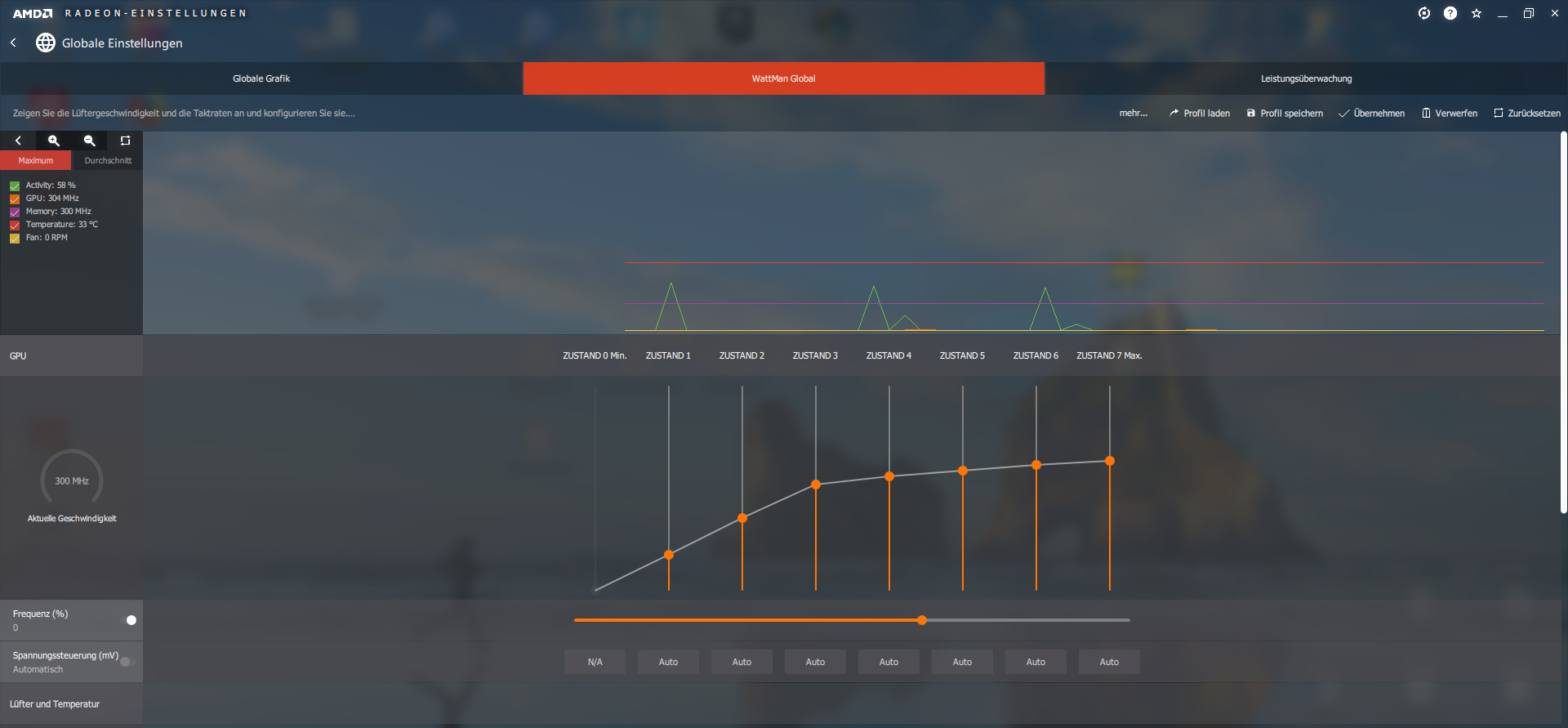Toggle the Fan 0 RPM checkbox
This screenshot has width=1568, height=728.
coord(15,238)
